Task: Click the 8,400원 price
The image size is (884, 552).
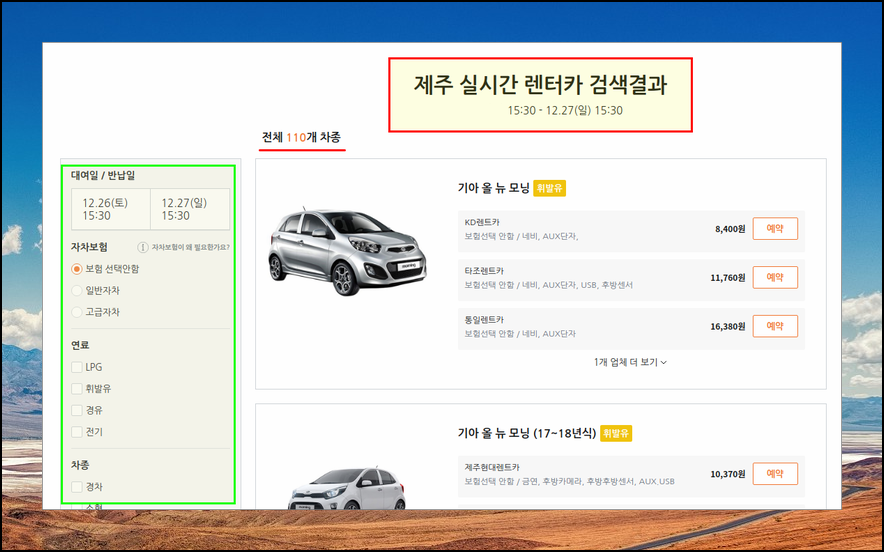Action: (x=730, y=229)
